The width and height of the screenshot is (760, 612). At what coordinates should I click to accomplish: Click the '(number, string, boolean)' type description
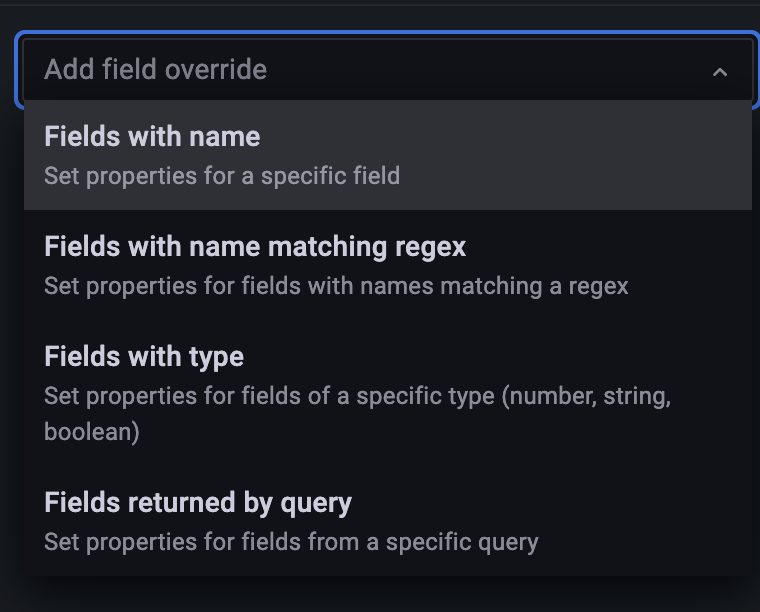[x=357, y=413]
